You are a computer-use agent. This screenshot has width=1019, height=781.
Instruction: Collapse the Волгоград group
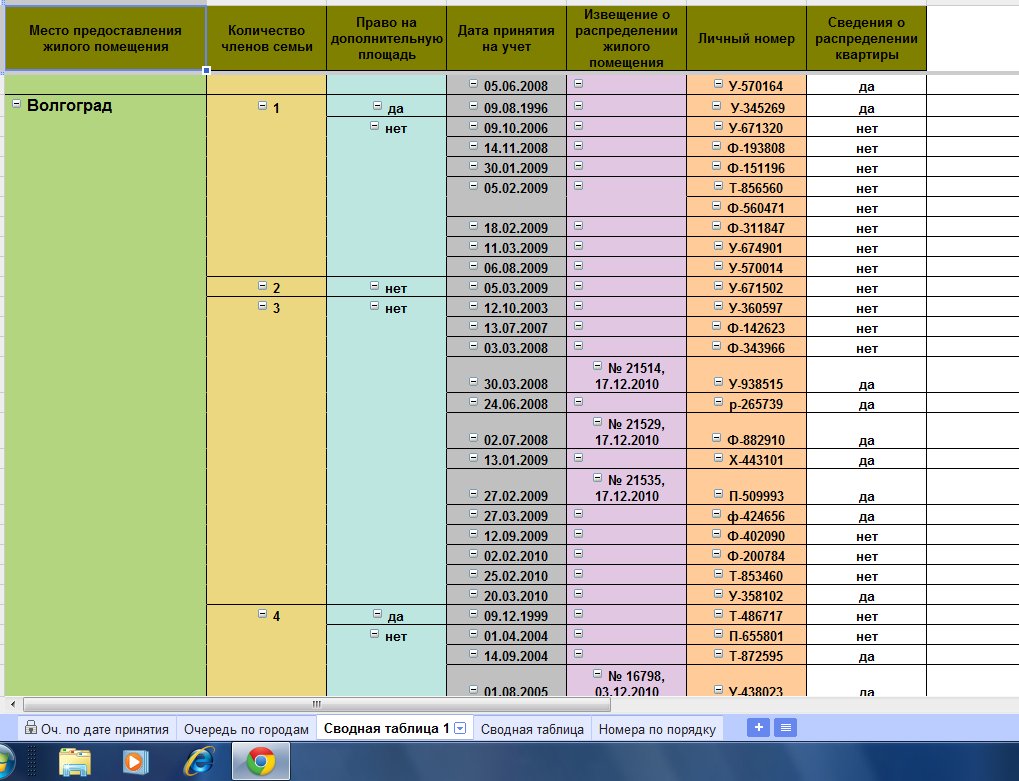16,104
